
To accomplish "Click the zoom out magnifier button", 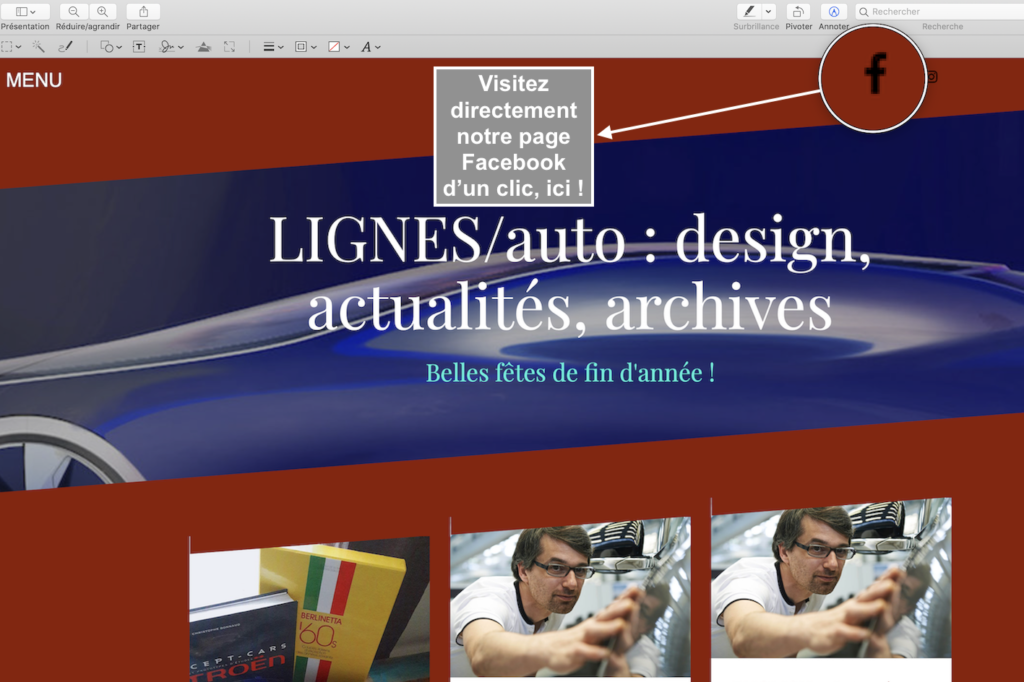I will tap(74, 11).
